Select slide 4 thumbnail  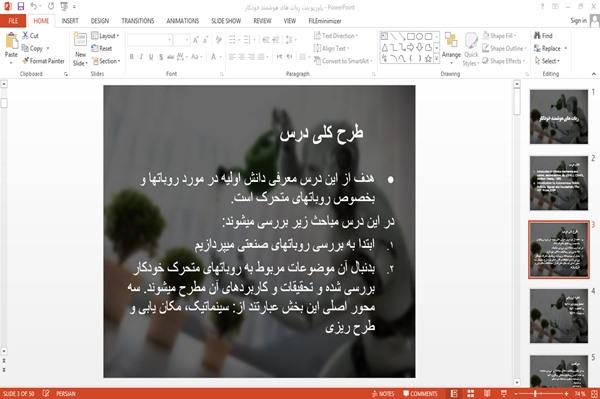tap(559, 316)
